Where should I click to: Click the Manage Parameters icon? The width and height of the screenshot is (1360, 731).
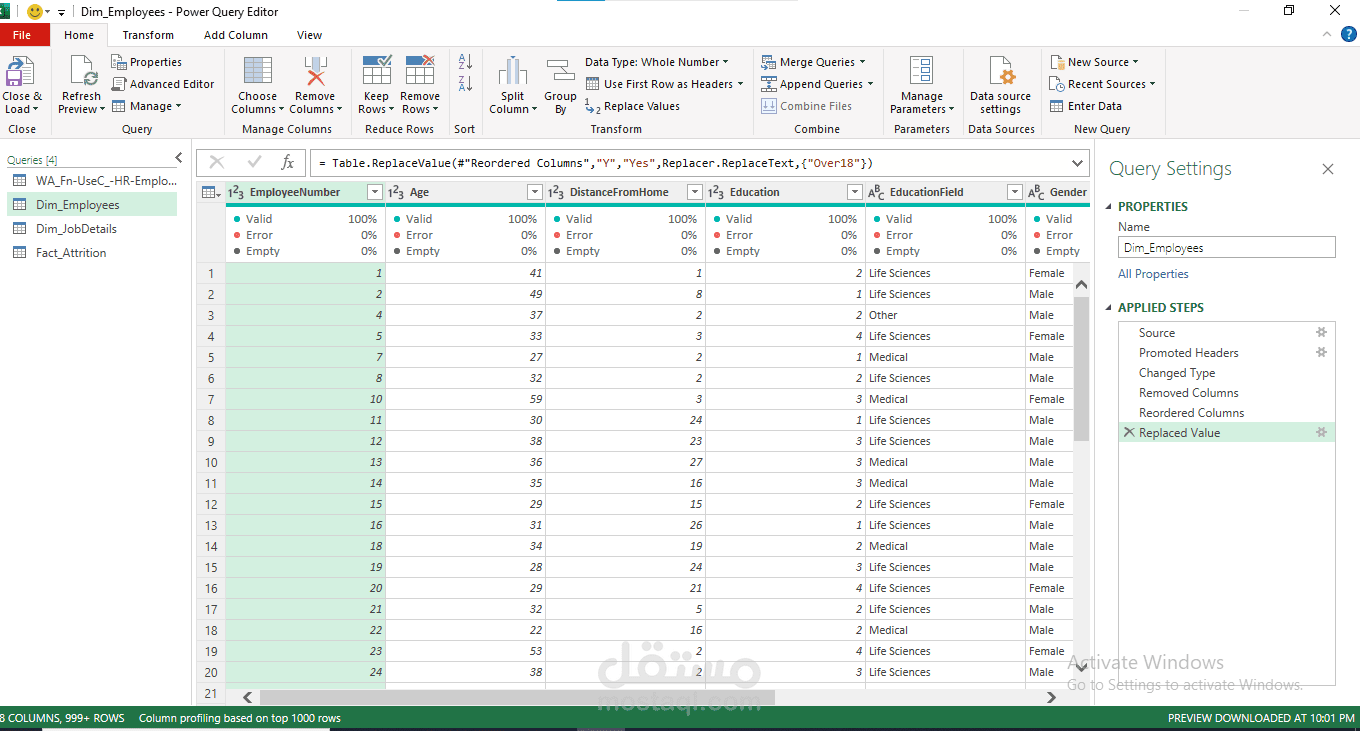point(921,72)
